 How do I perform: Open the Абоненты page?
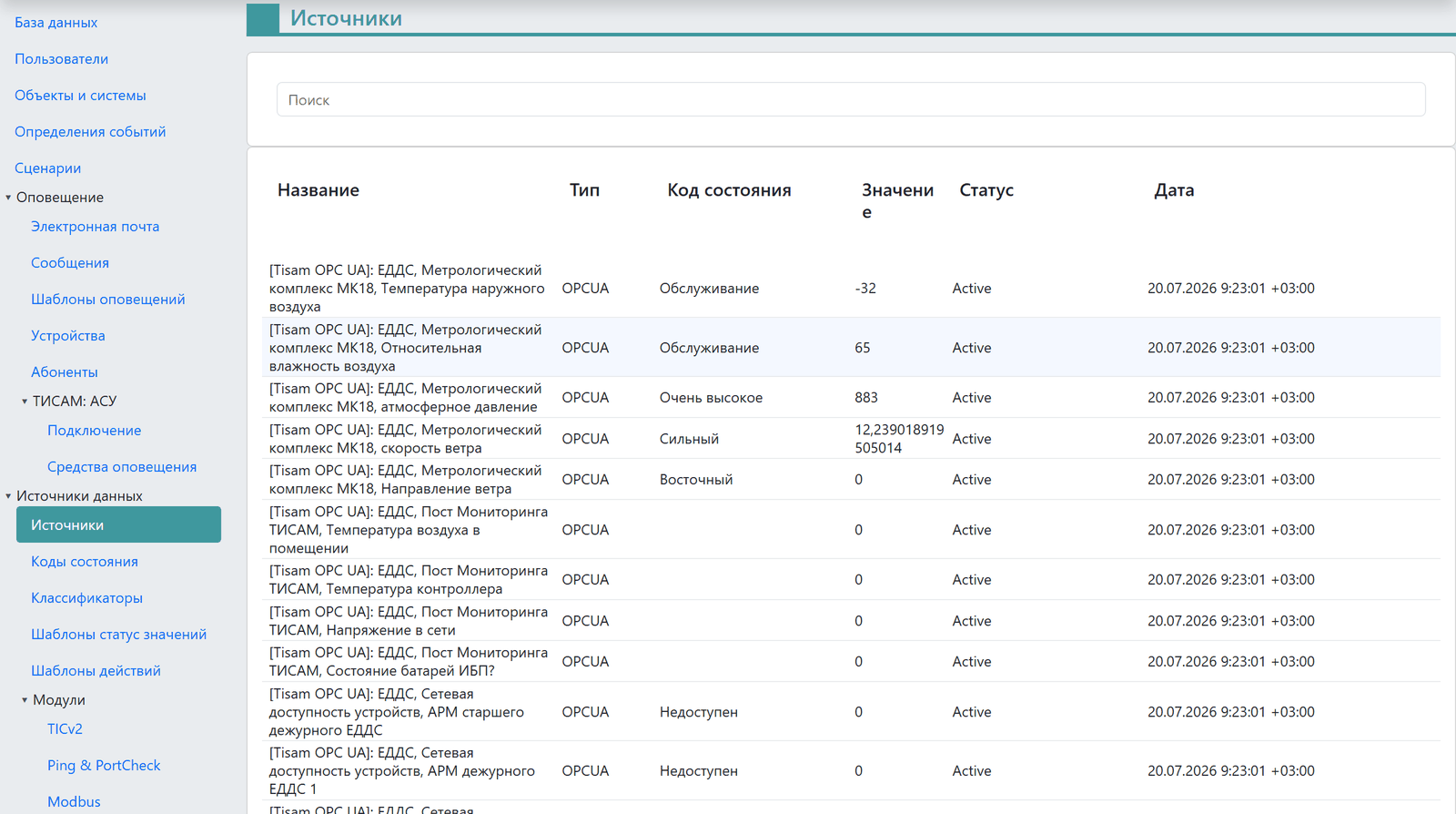coord(64,371)
